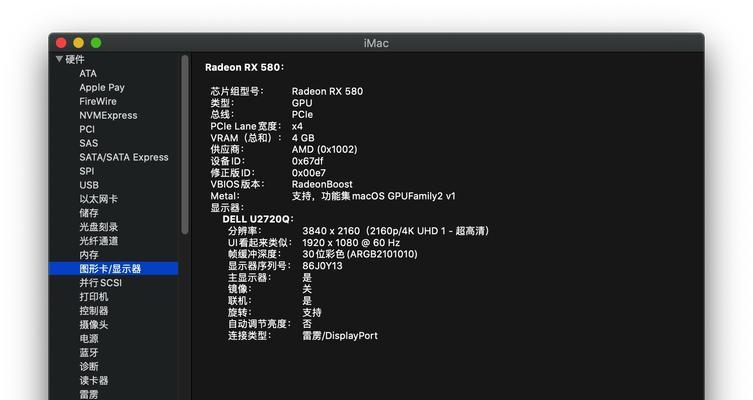Click the display serial 86J0Y13

322,266
